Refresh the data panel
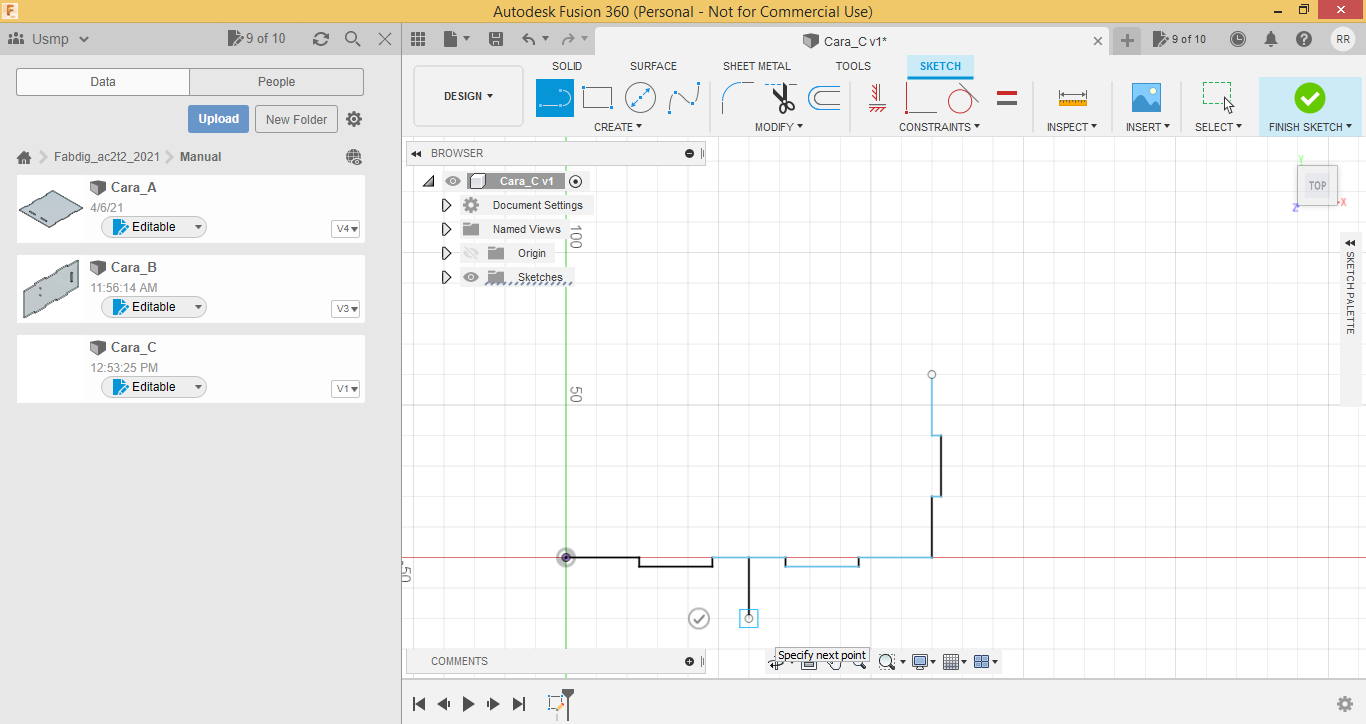The width and height of the screenshot is (1366, 724). pyautogui.click(x=321, y=39)
